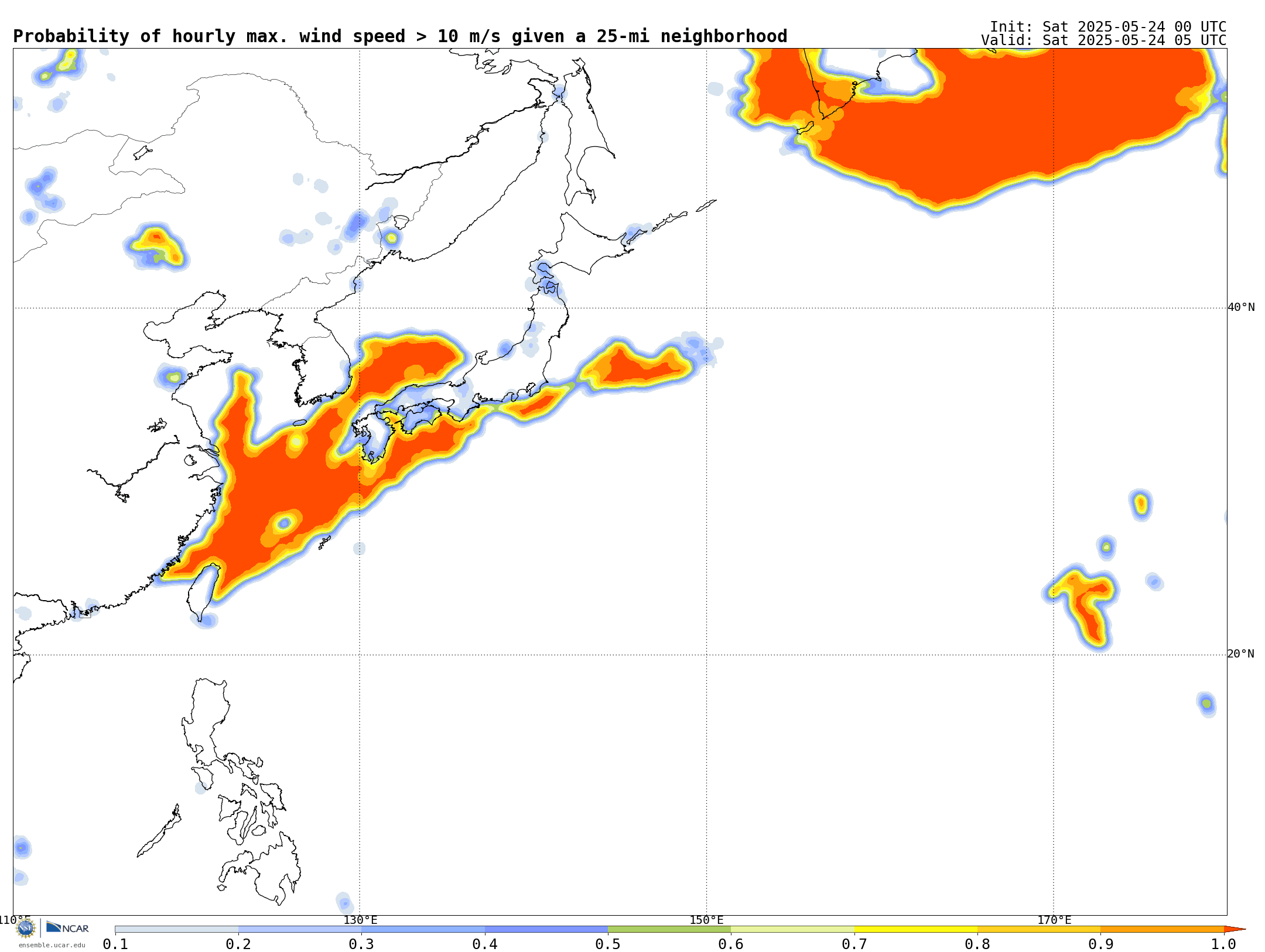Click the NSF logo icon
This screenshot has height=952, width=1265.
point(26,928)
